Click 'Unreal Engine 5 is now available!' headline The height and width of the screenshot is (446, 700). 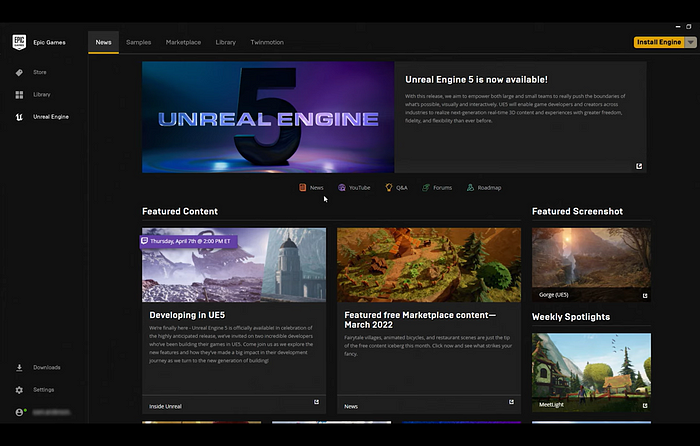pyautogui.click(x=476, y=79)
